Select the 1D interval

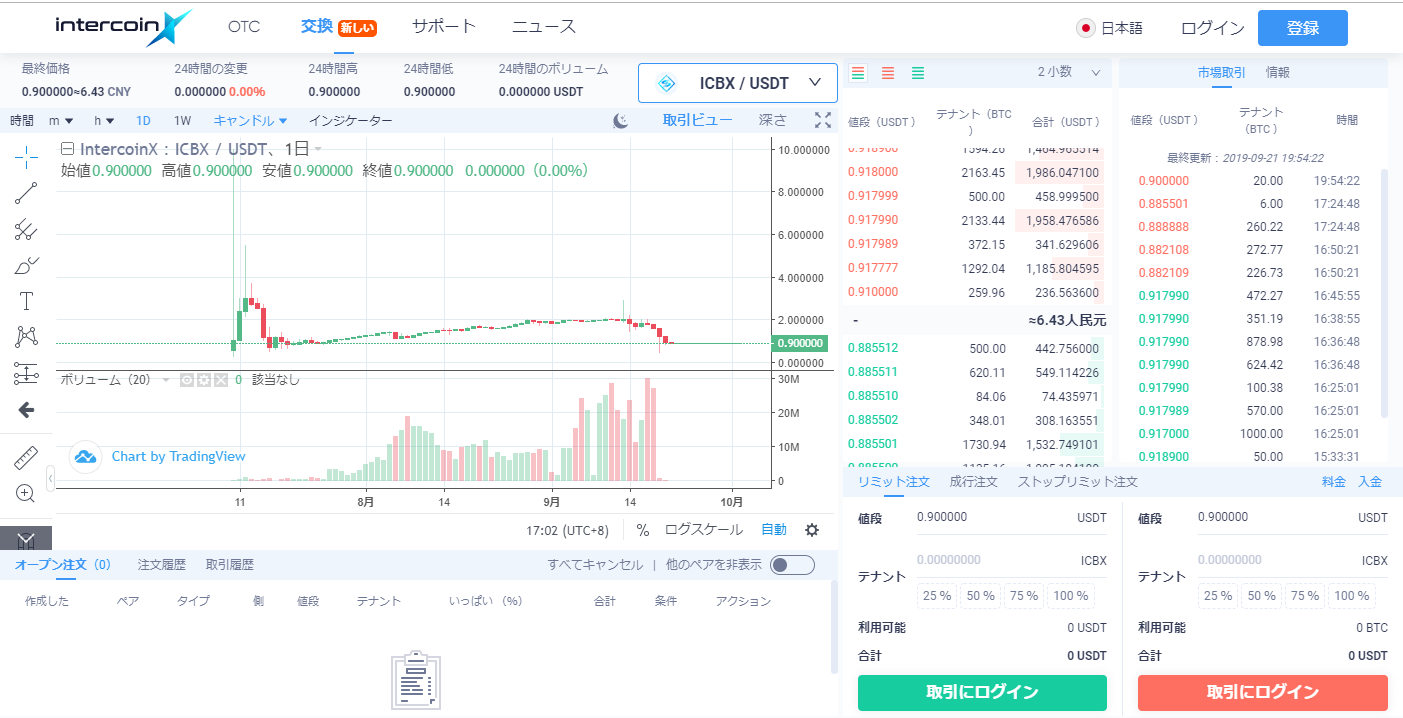coord(143,121)
